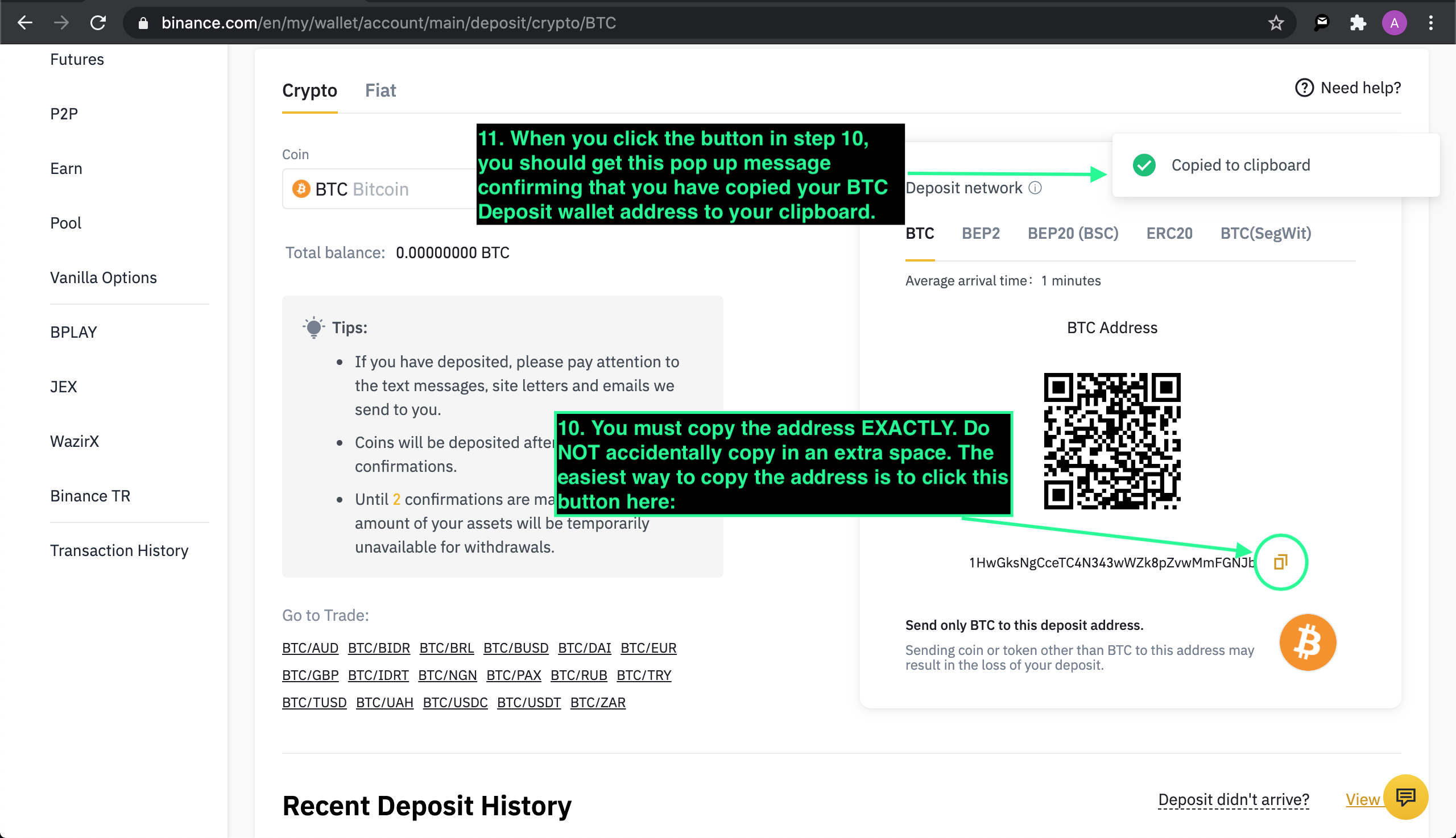The image size is (1456, 838).
Task: Open the BTC Bitcoin coin selector
Action: [380, 189]
